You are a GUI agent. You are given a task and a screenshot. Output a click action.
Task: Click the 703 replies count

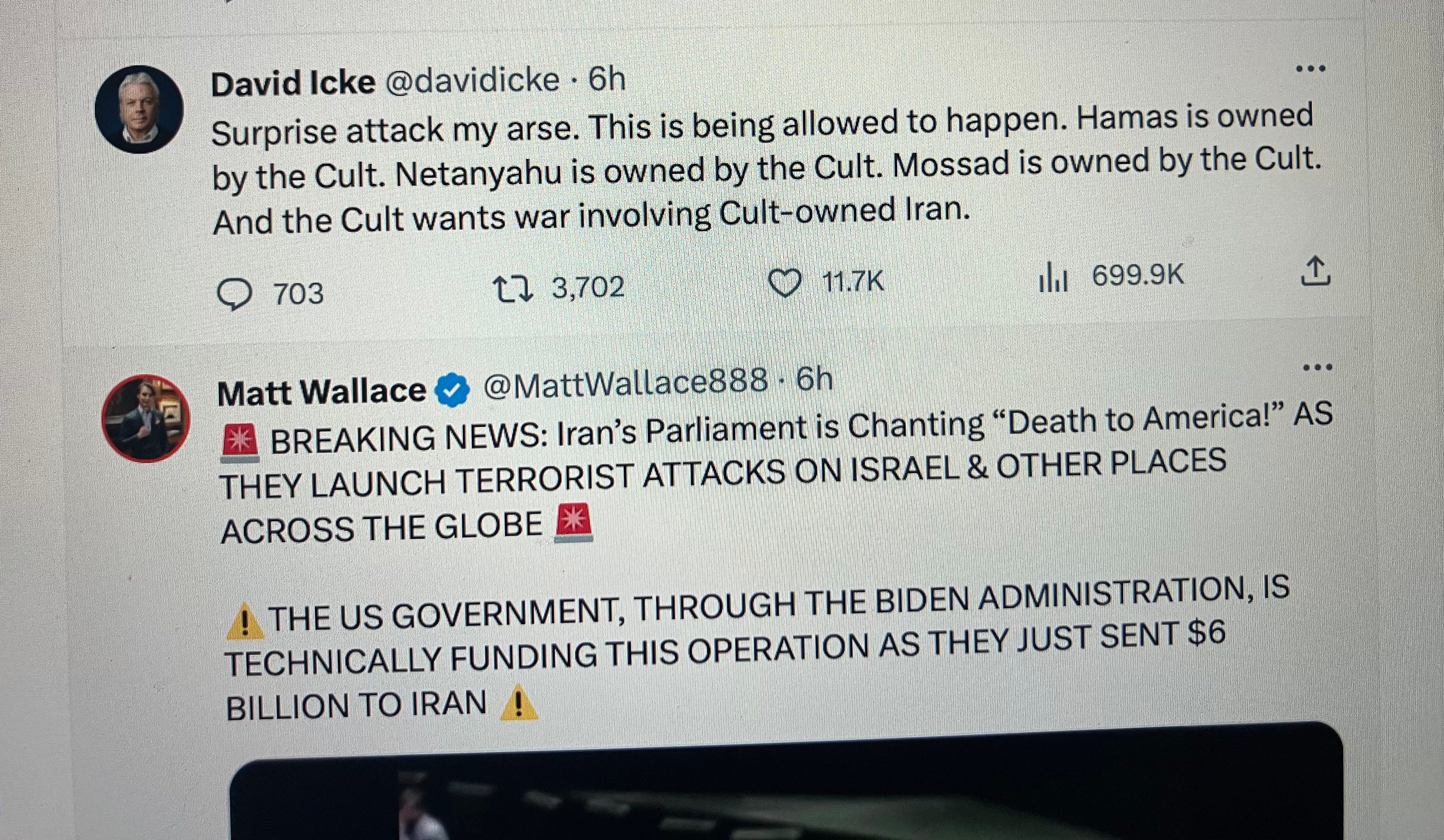coord(298,294)
